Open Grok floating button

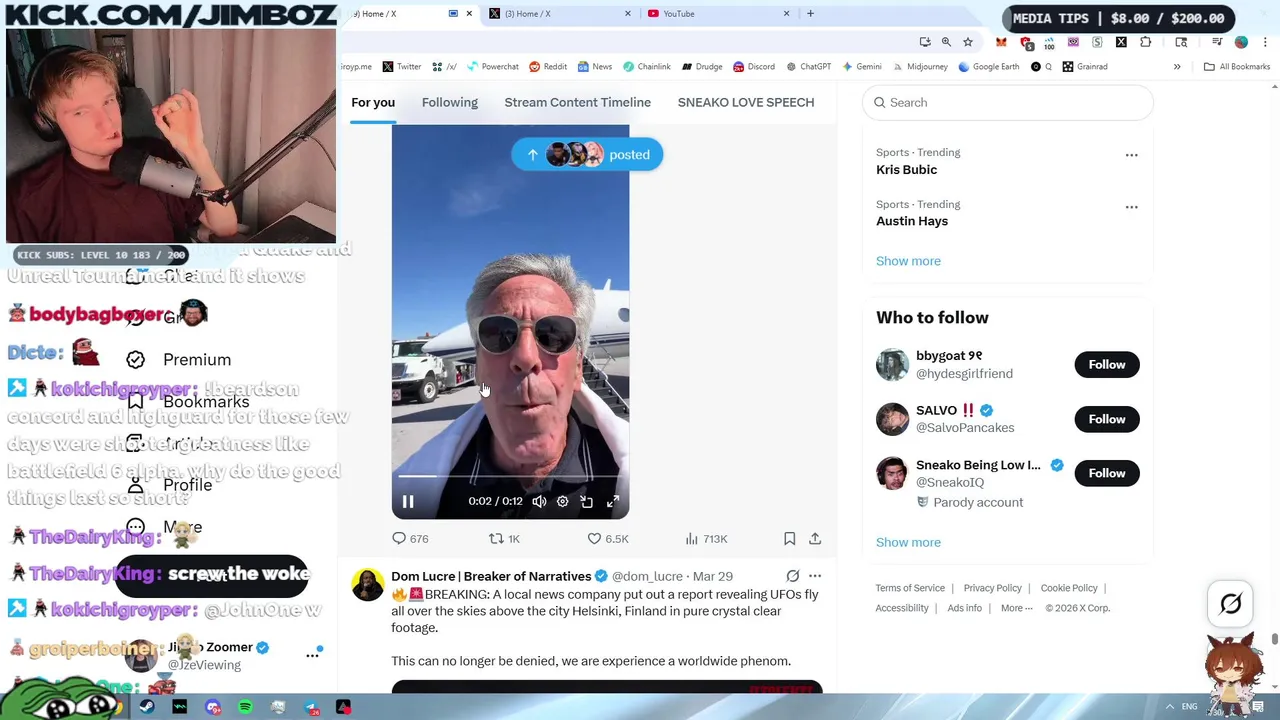[x=1231, y=603]
